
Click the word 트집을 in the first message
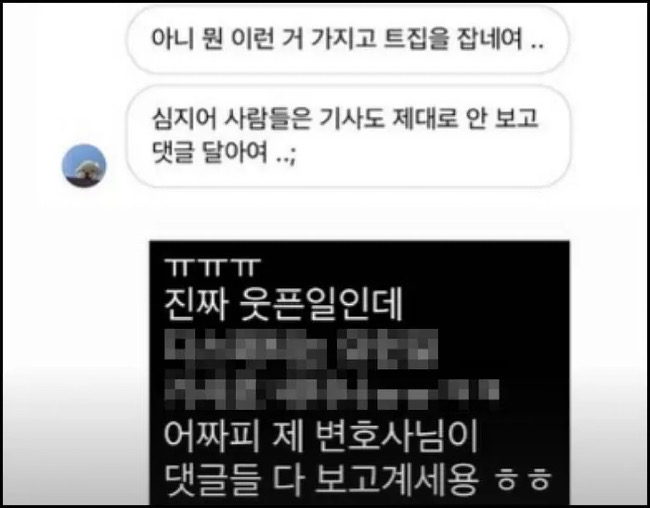pos(417,39)
